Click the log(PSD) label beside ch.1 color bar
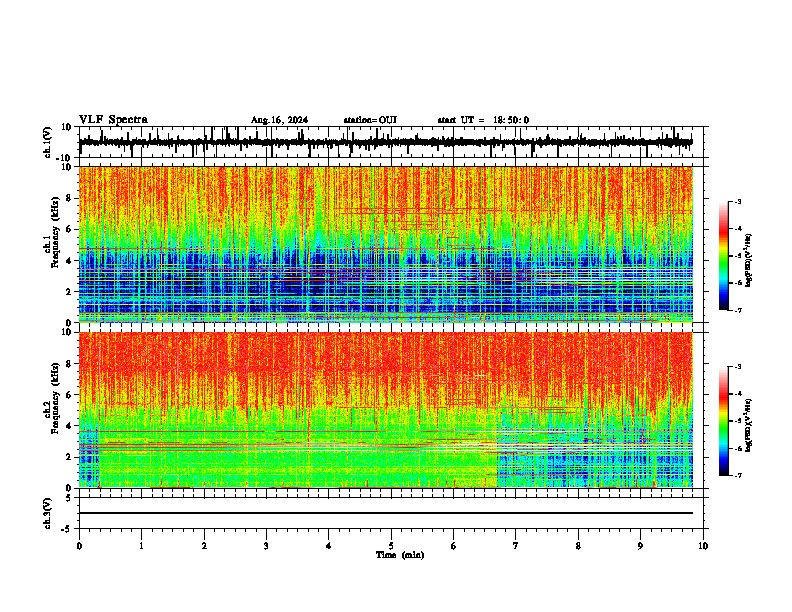This screenshot has height=612, width=792. click(x=749, y=261)
